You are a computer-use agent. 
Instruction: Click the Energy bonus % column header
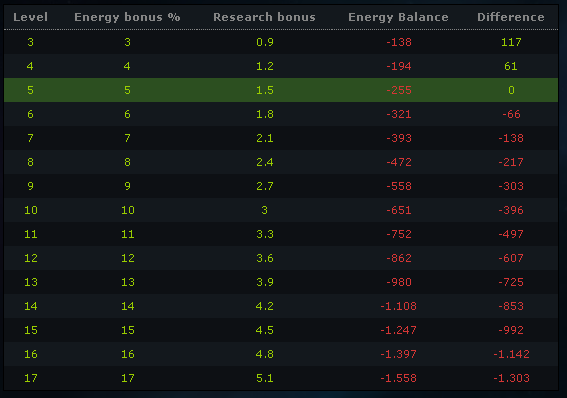[127, 17]
